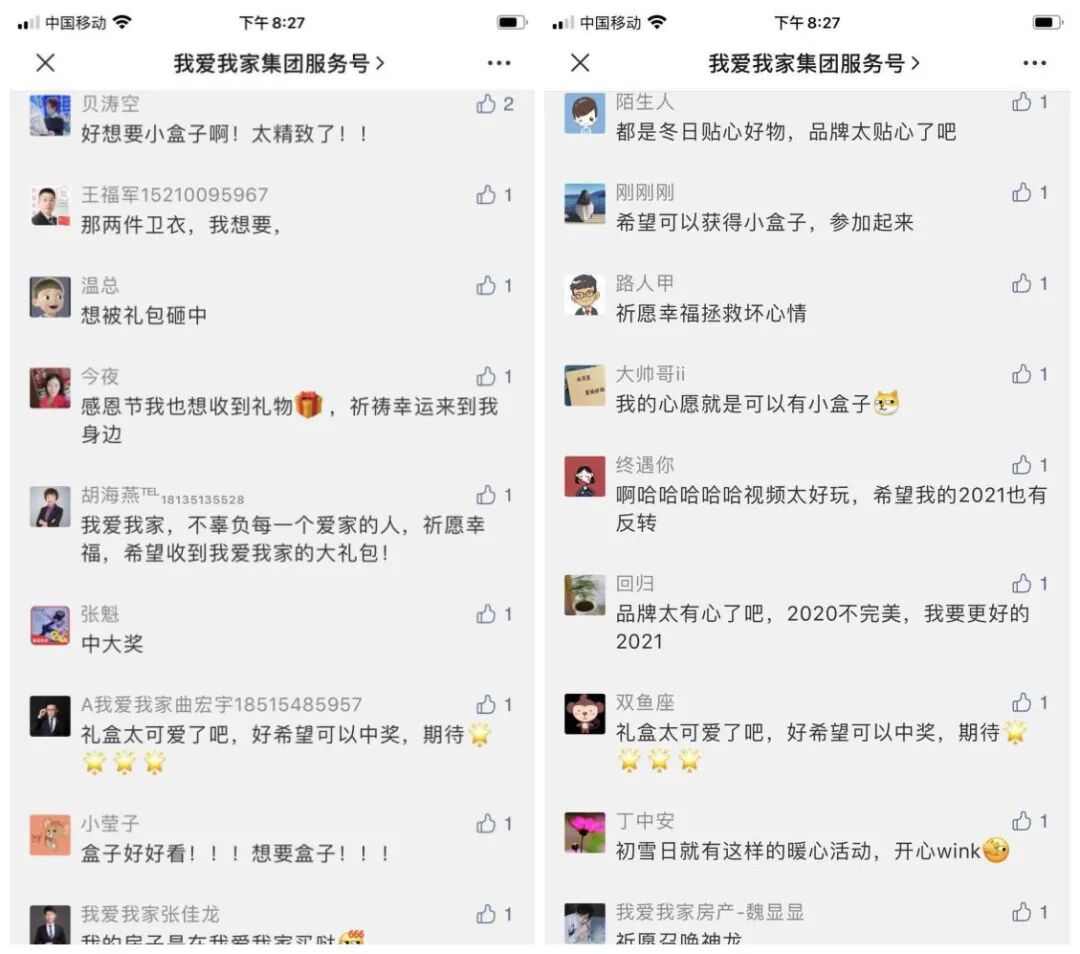Open the left screen's three-dot more menu
This screenshot has width=1080, height=954.
tap(499, 63)
